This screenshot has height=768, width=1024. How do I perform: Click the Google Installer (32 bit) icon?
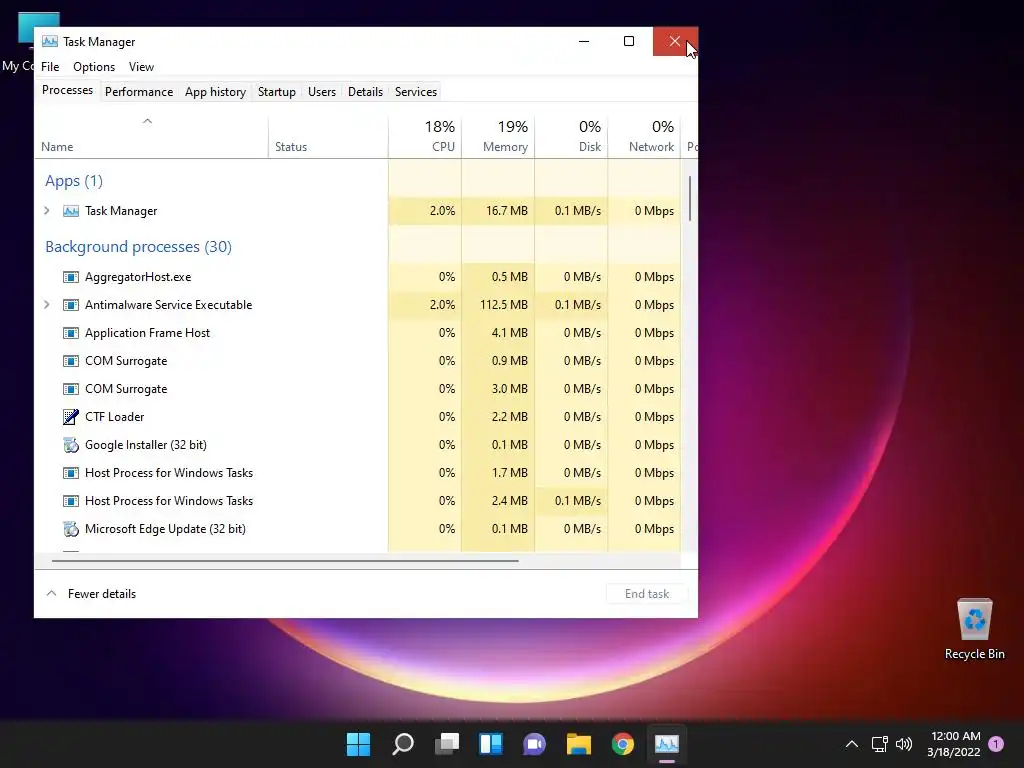tap(71, 445)
